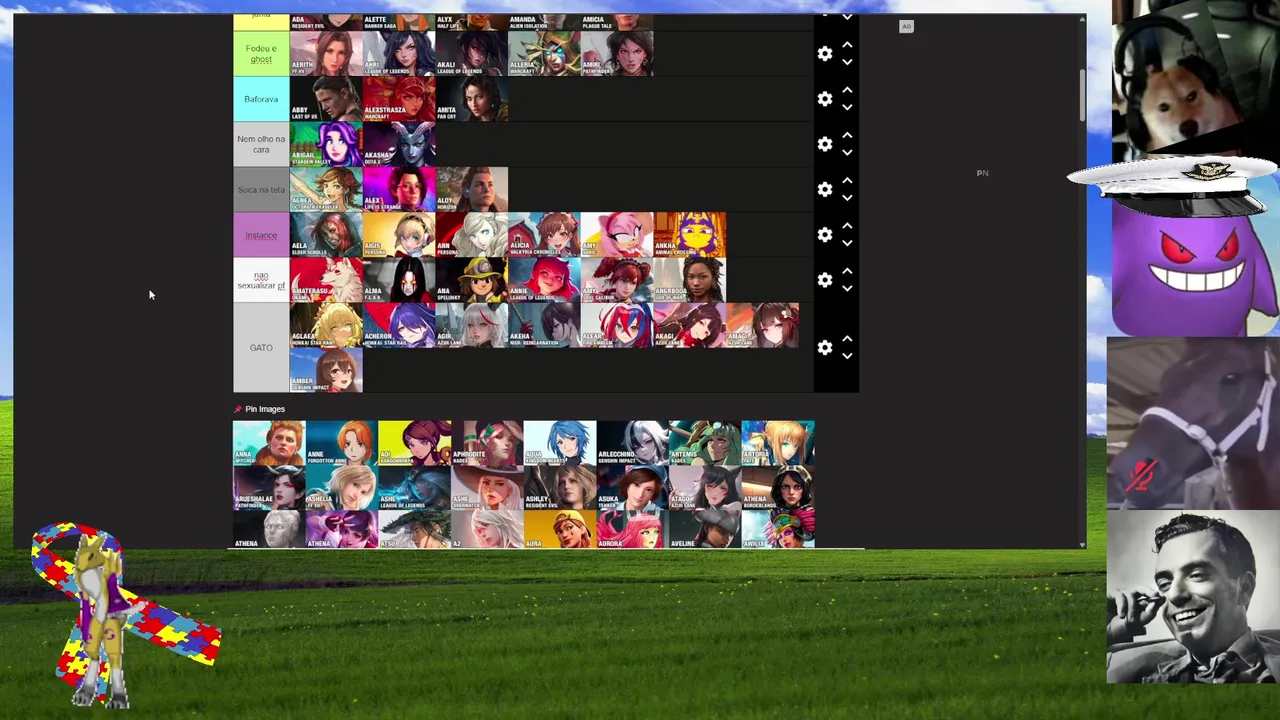The image size is (1280, 720).
Task: Move Soca na teta tier up
Action: [847, 180]
